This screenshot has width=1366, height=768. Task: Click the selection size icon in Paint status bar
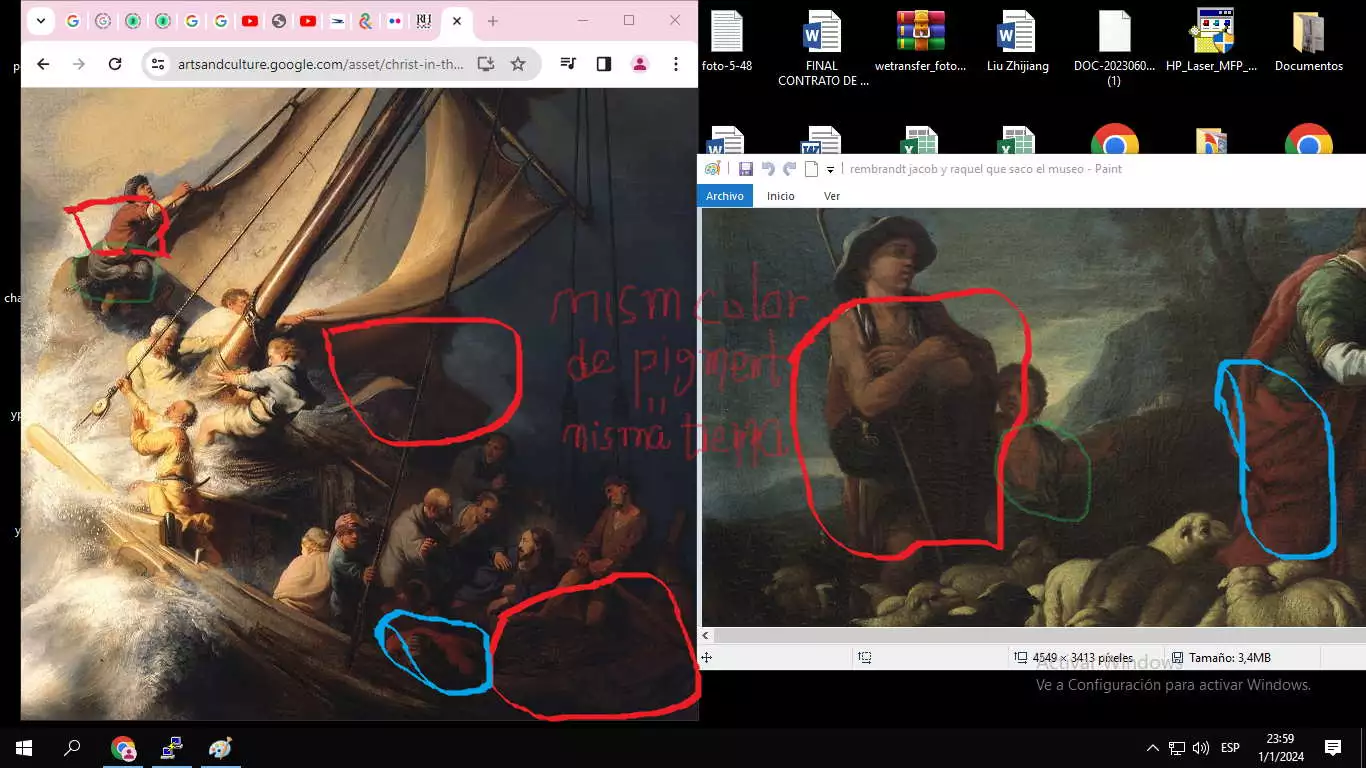click(865, 657)
